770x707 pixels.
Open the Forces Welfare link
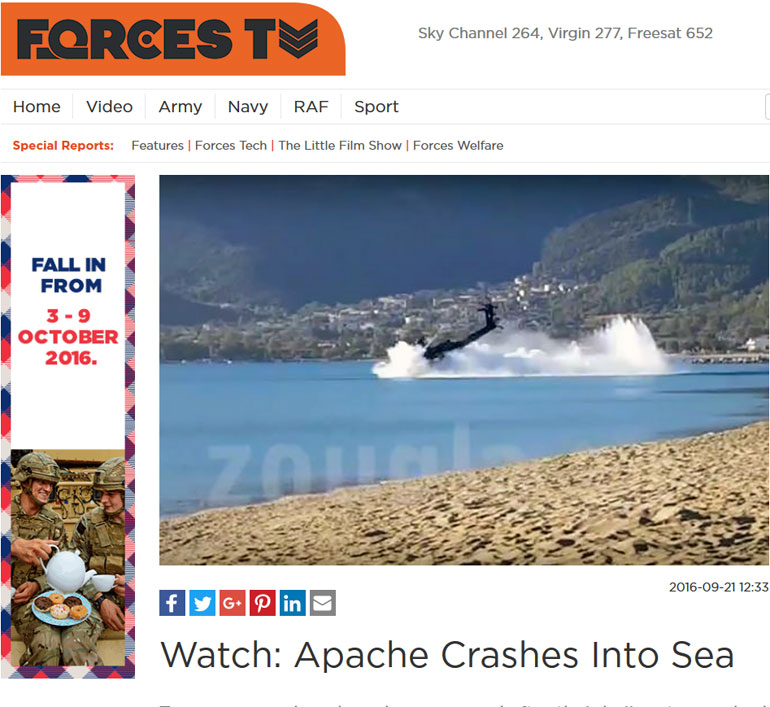click(x=458, y=145)
